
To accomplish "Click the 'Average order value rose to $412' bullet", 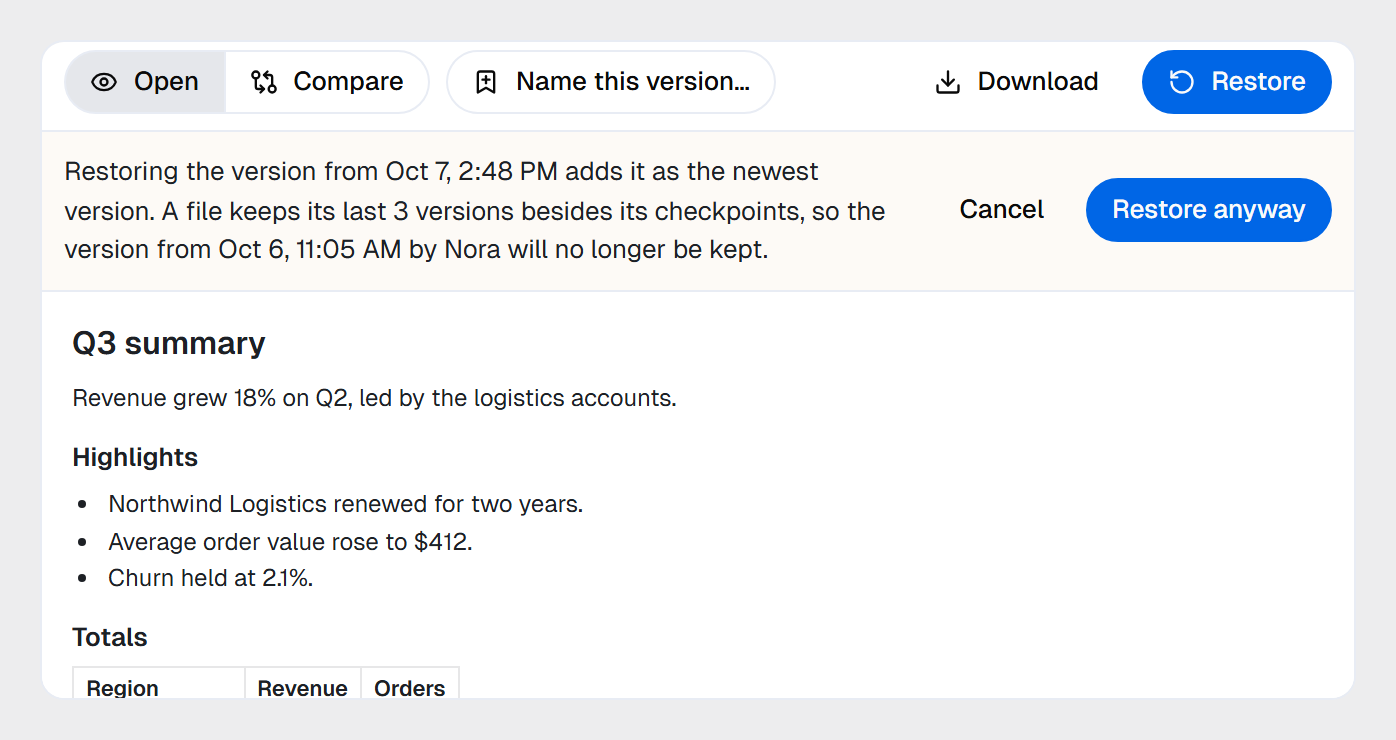I will point(290,542).
